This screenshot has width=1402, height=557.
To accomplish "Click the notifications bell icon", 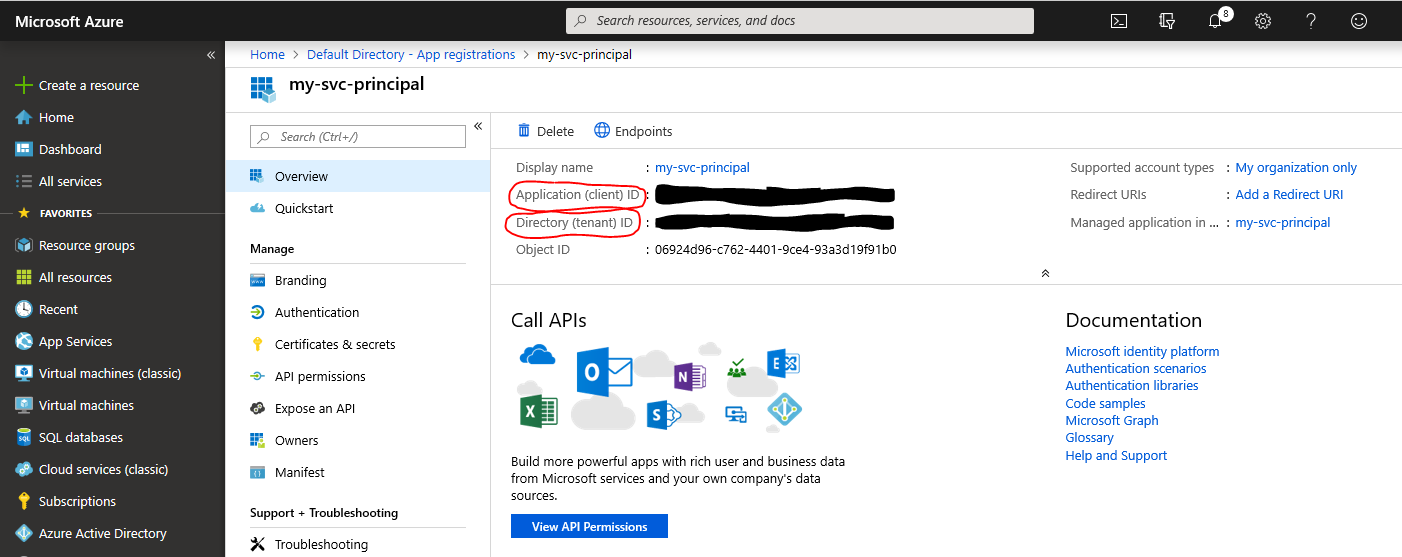I will coord(1215,21).
